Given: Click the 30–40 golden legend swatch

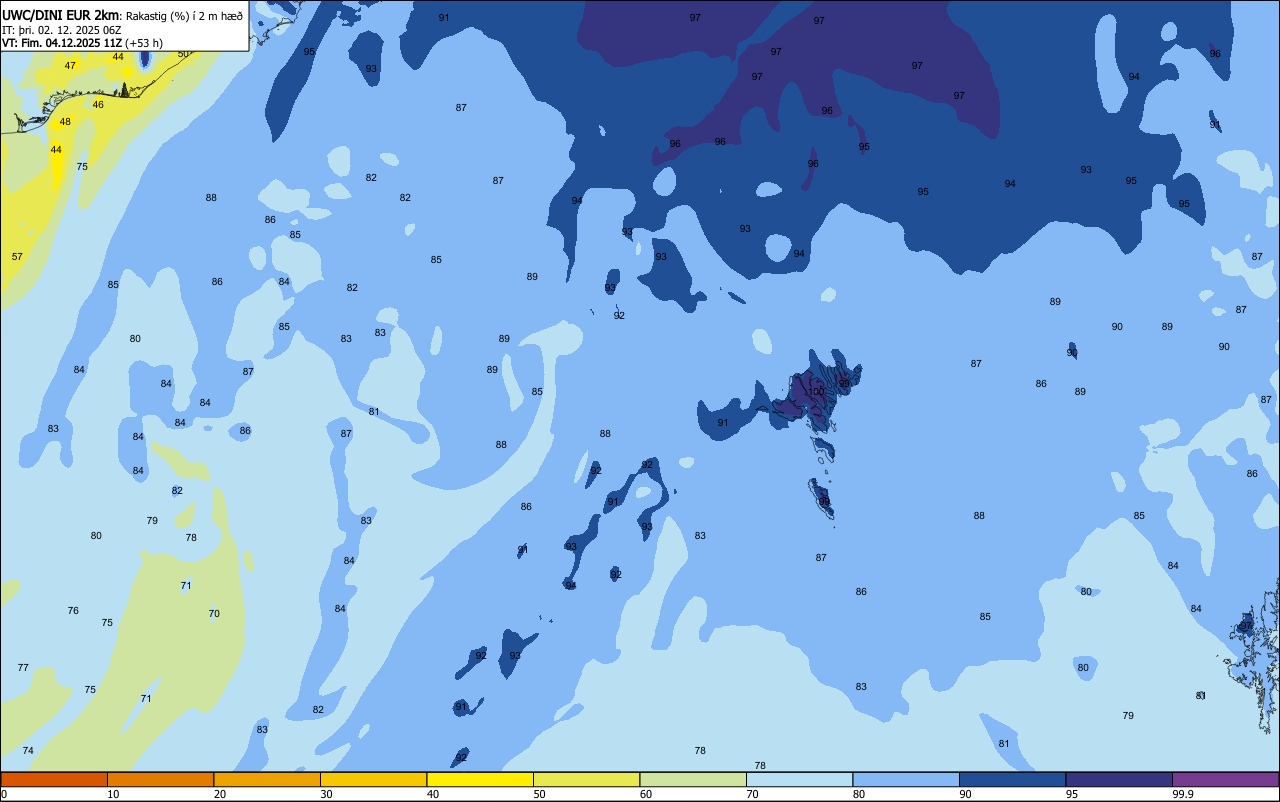Looking at the screenshot, I should coord(374,779).
